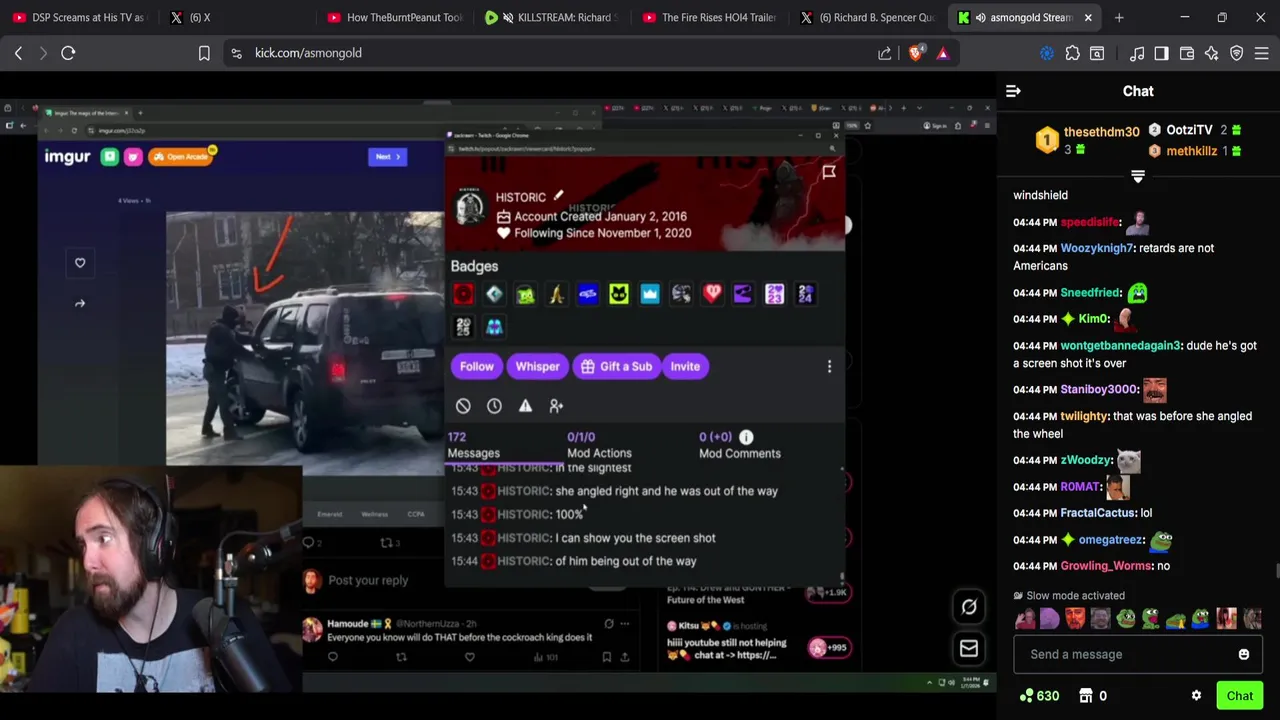Switch to Richard B. Spencer tab
Viewport: 1280px width, 720px height.
tap(868, 17)
